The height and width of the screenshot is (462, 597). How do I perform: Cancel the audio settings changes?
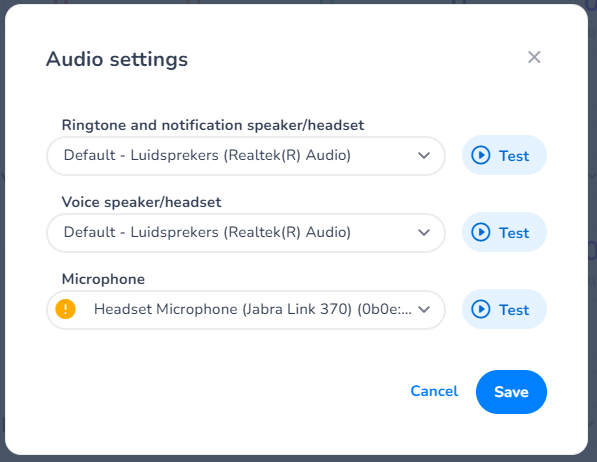click(434, 391)
